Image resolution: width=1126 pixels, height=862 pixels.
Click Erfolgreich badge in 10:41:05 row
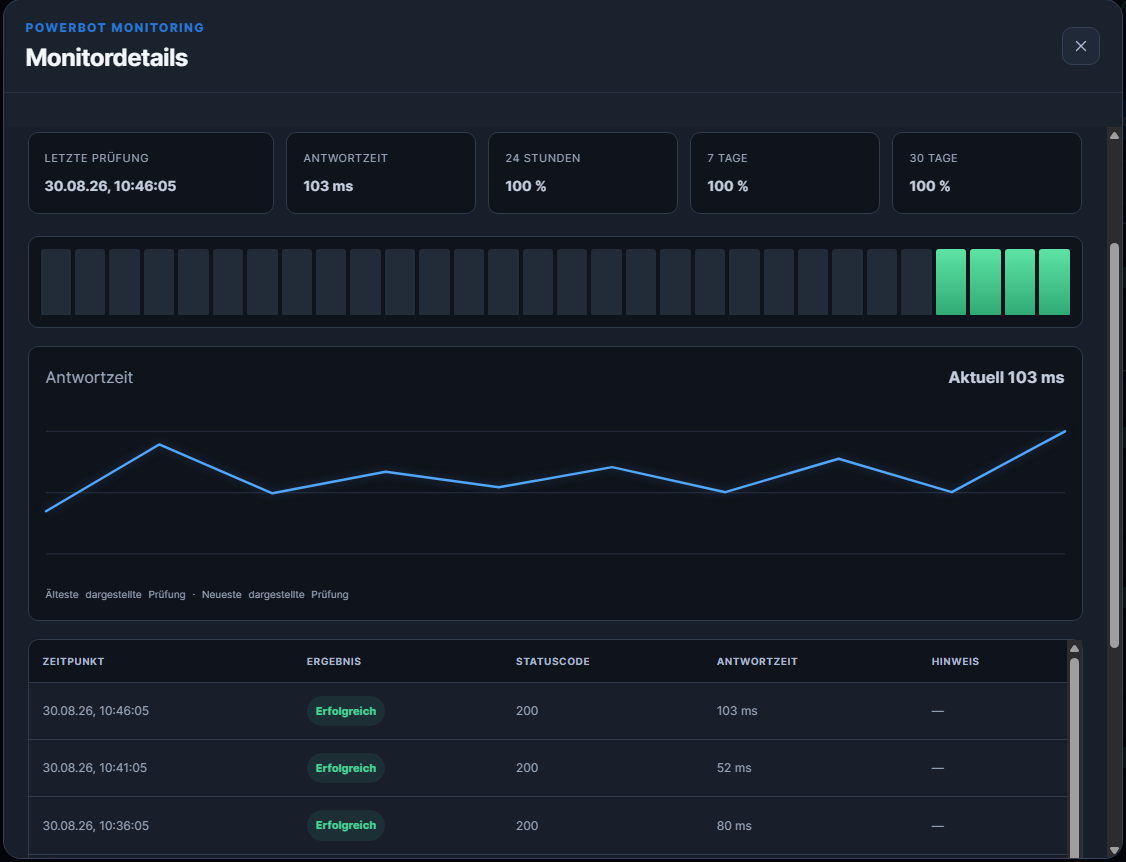pyautogui.click(x=345, y=768)
